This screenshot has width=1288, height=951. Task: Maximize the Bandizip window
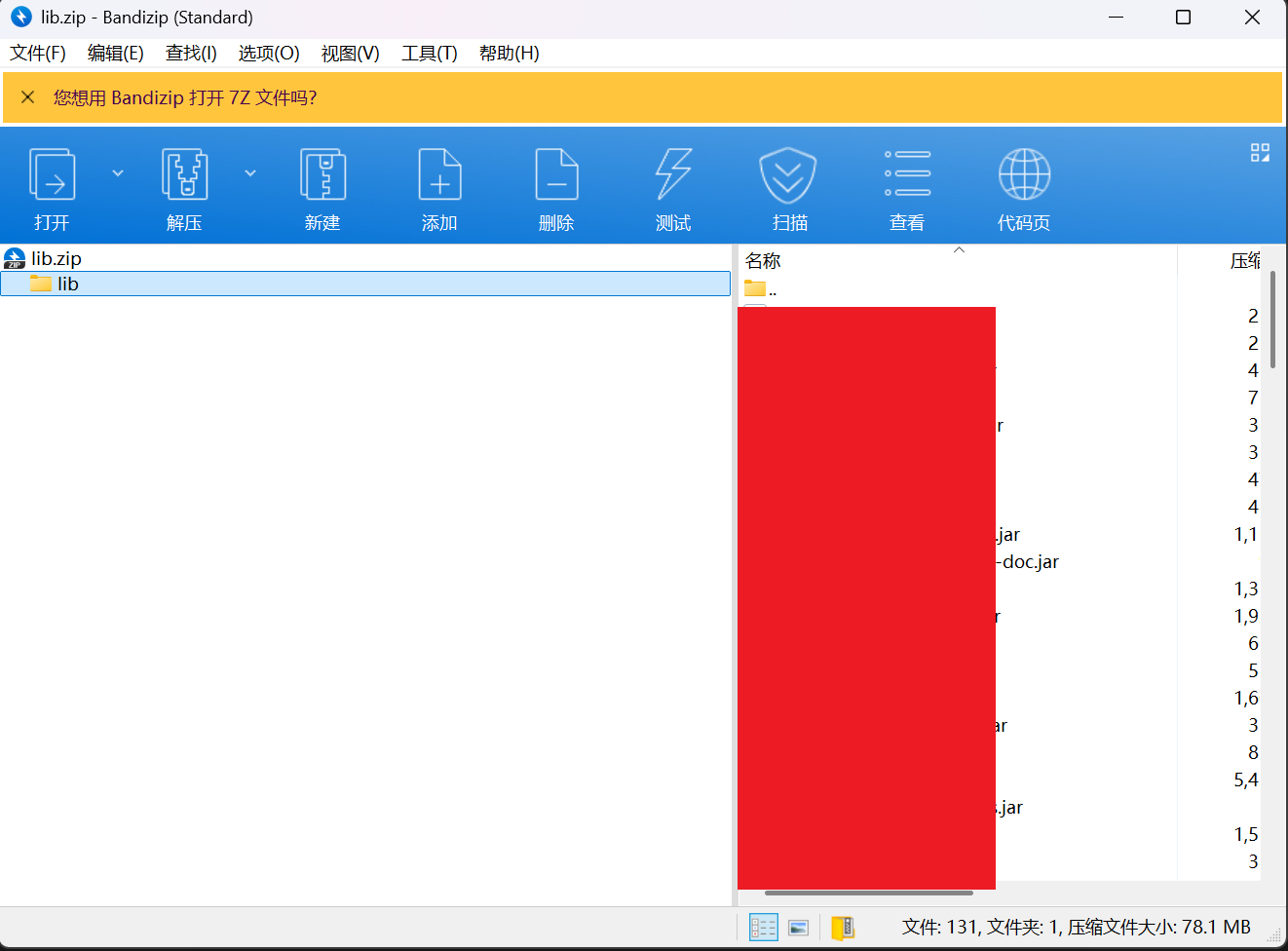[1183, 17]
